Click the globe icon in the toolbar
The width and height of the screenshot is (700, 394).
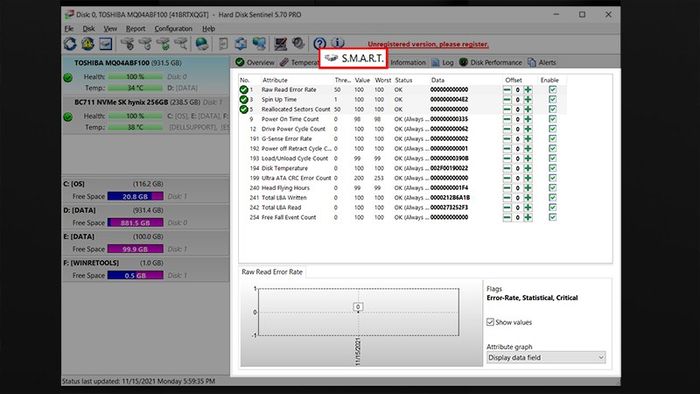(202, 44)
